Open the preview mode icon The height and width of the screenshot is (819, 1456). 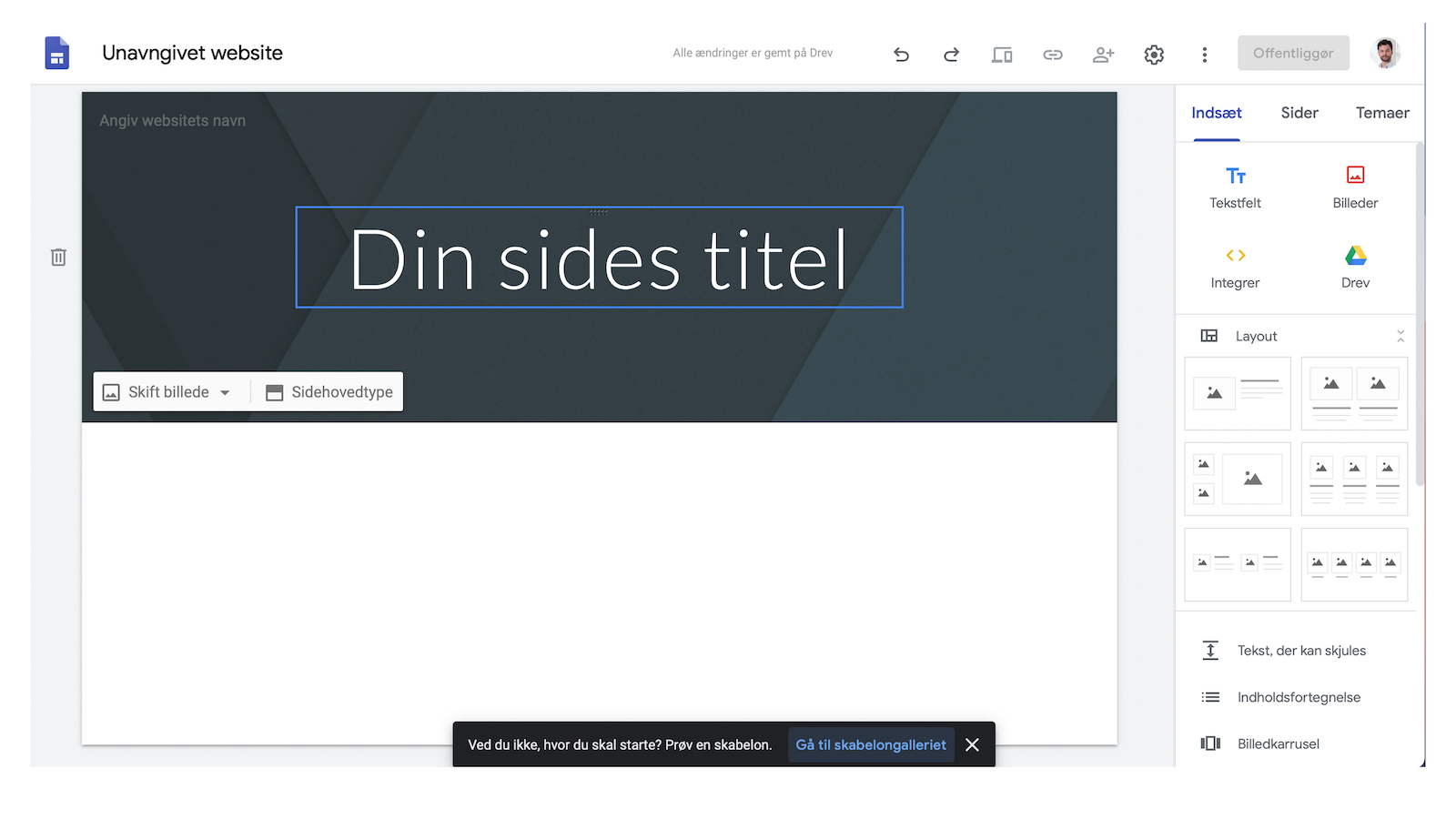pyautogui.click(x=1002, y=54)
